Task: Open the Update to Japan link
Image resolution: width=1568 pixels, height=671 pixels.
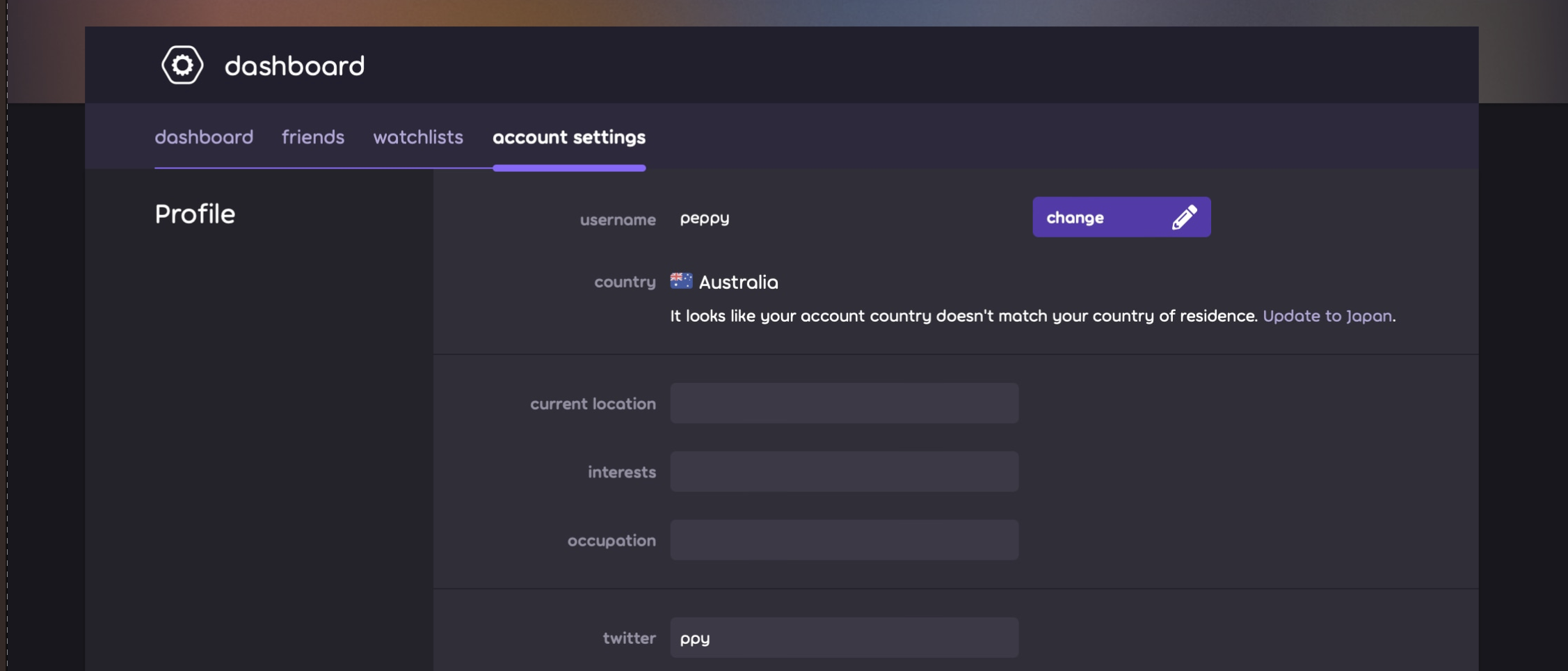Action: tap(1327, 315)
